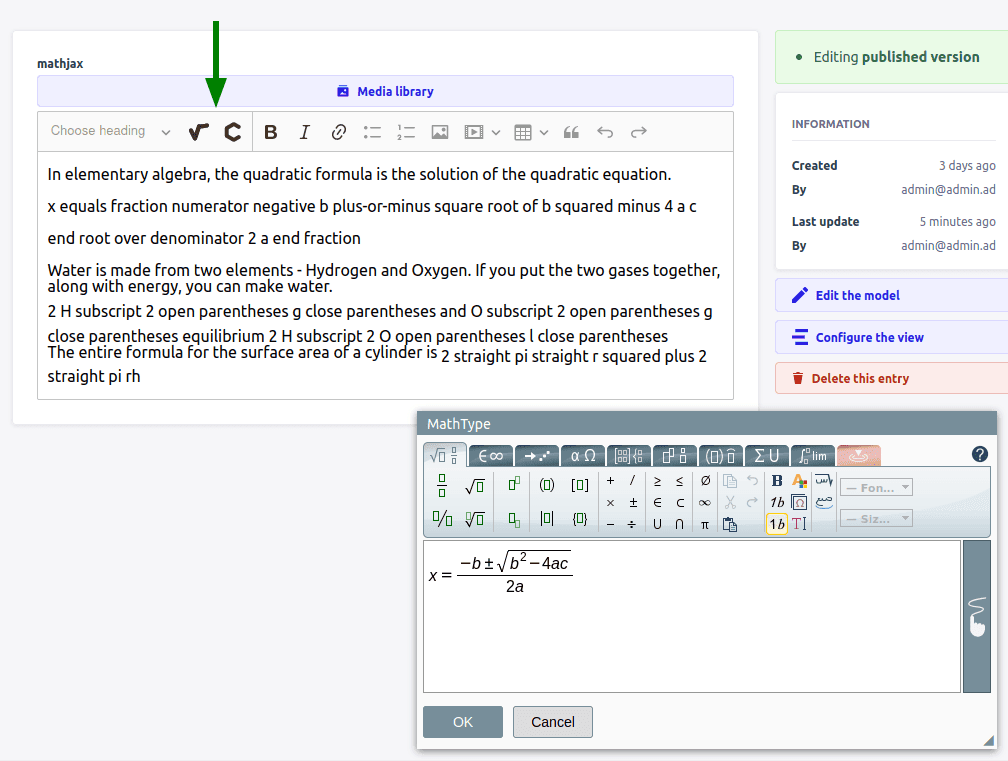Insert a fraction template in MathType
Image resolution: width=1008 pixels, height=761 pixels.
click(x=442, y=485)
